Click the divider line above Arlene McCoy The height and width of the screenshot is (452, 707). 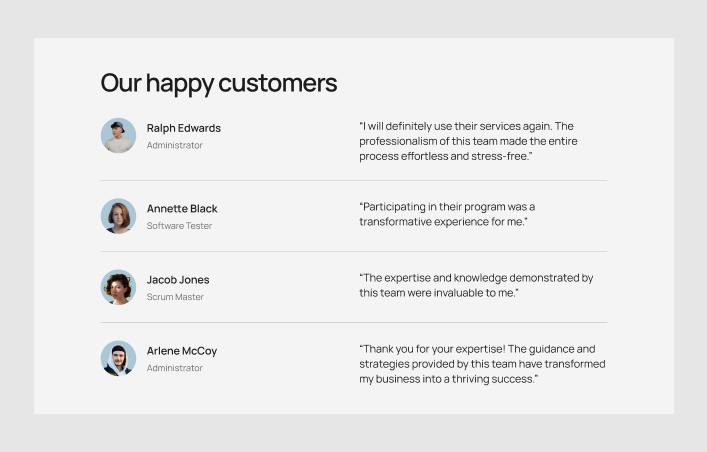click(353, 323)
